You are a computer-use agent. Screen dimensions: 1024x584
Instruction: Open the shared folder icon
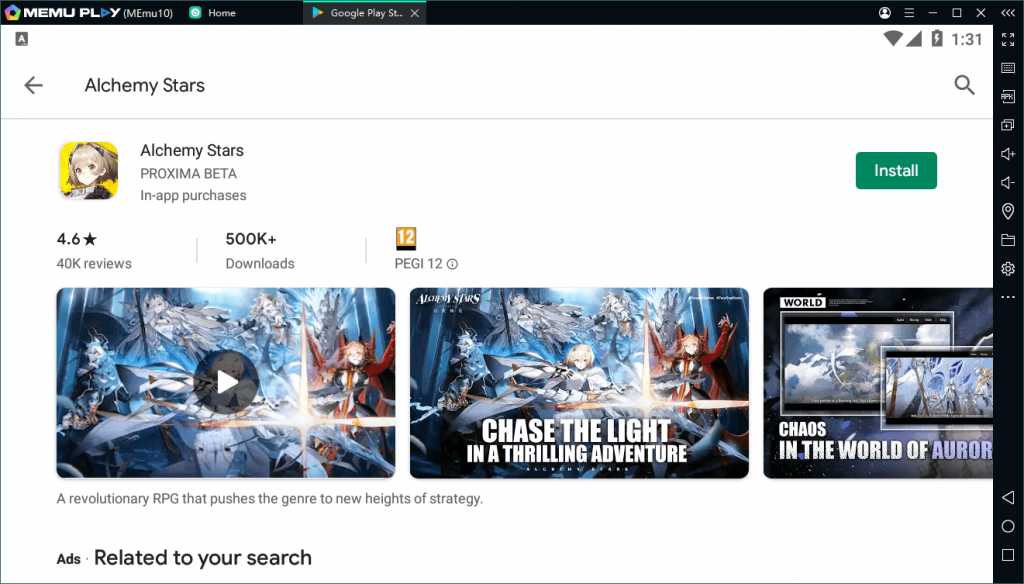coord(1008,240)
